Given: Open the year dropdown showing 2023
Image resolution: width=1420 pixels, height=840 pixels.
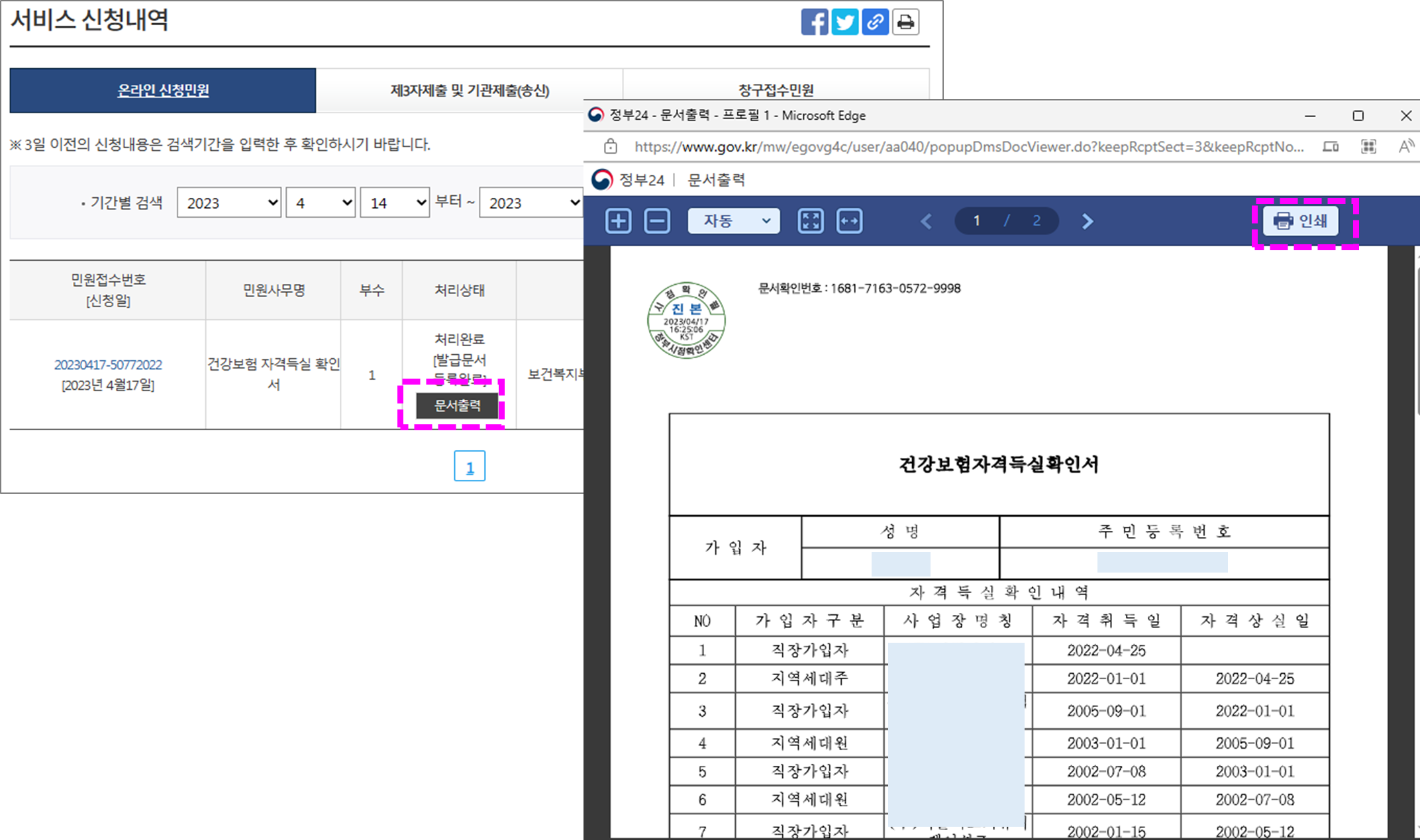Looking at the screenshot, I should (228, 203).
